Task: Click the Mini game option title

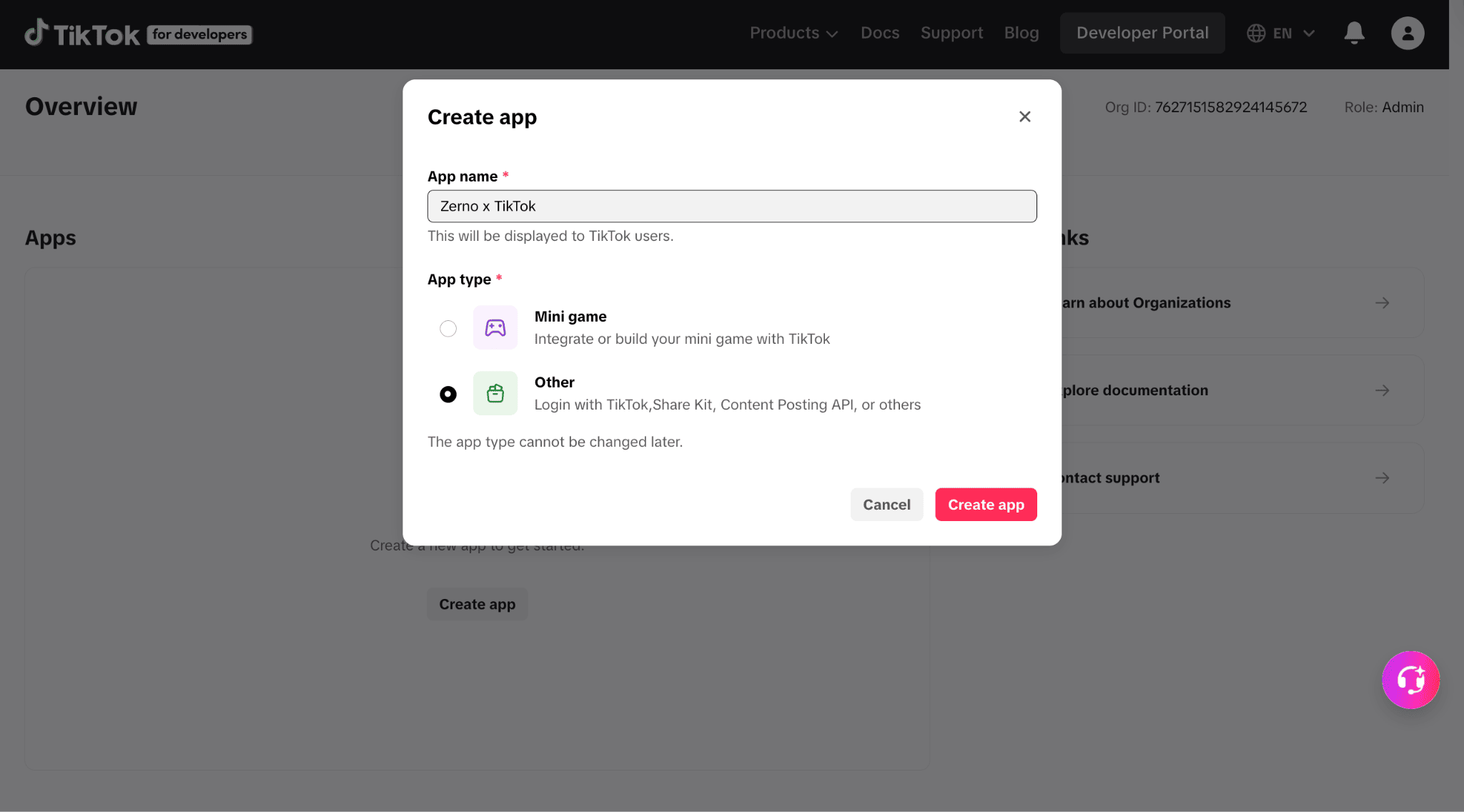Action: [570, 317]
